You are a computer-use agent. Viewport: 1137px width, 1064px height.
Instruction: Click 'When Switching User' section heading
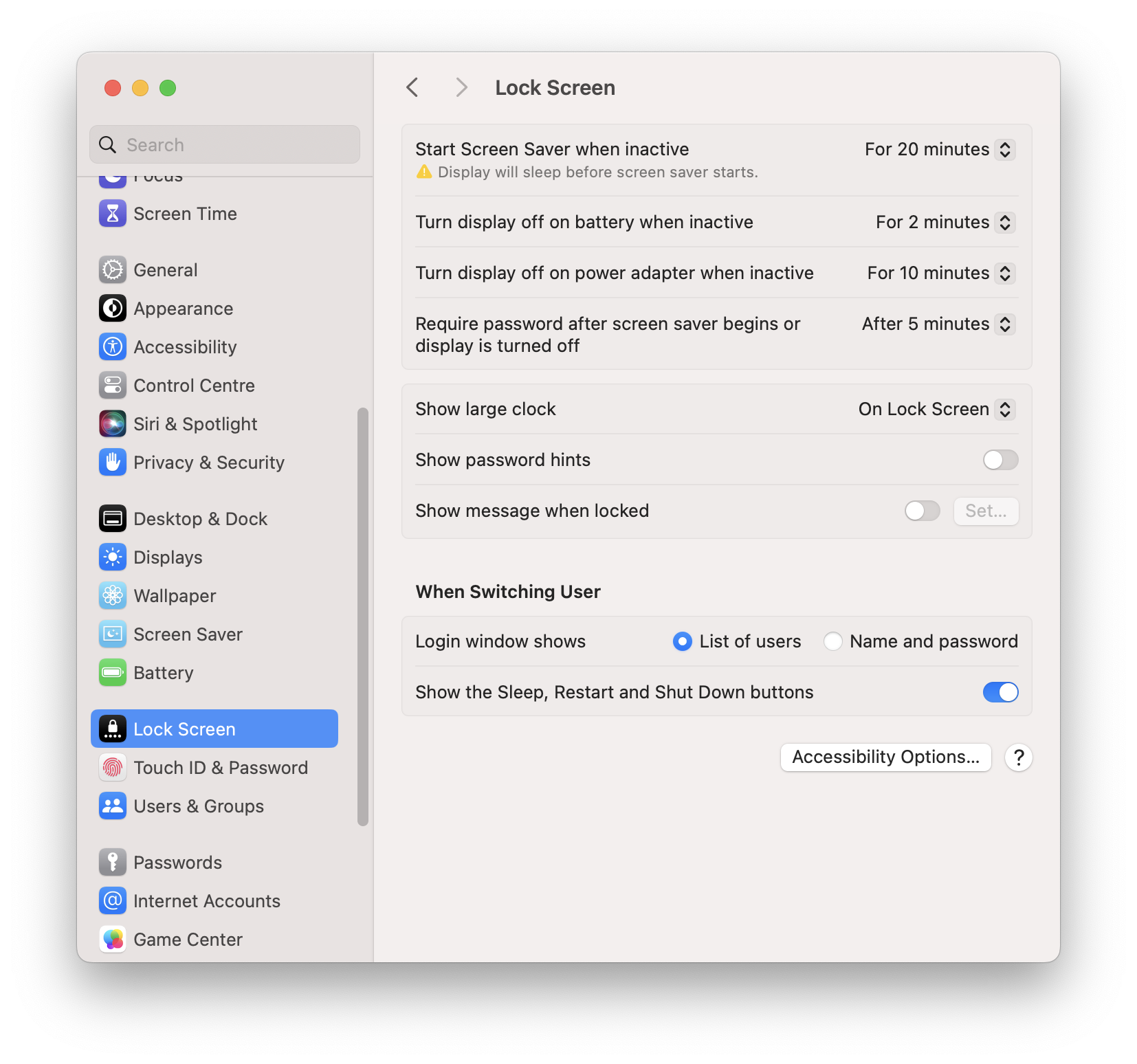coord(508,592)
